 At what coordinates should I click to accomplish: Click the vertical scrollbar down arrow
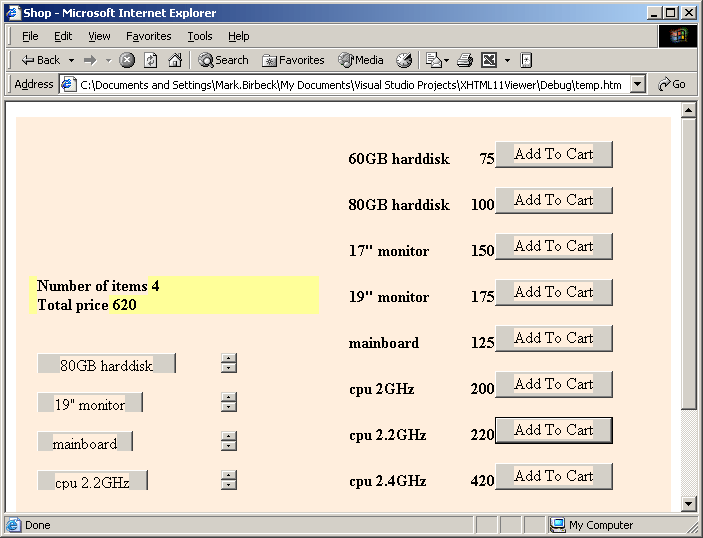pos(688,503)
